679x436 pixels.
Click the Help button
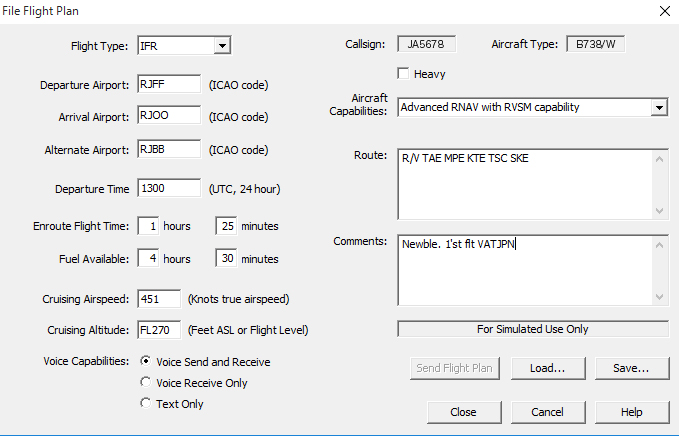(632, 412)
